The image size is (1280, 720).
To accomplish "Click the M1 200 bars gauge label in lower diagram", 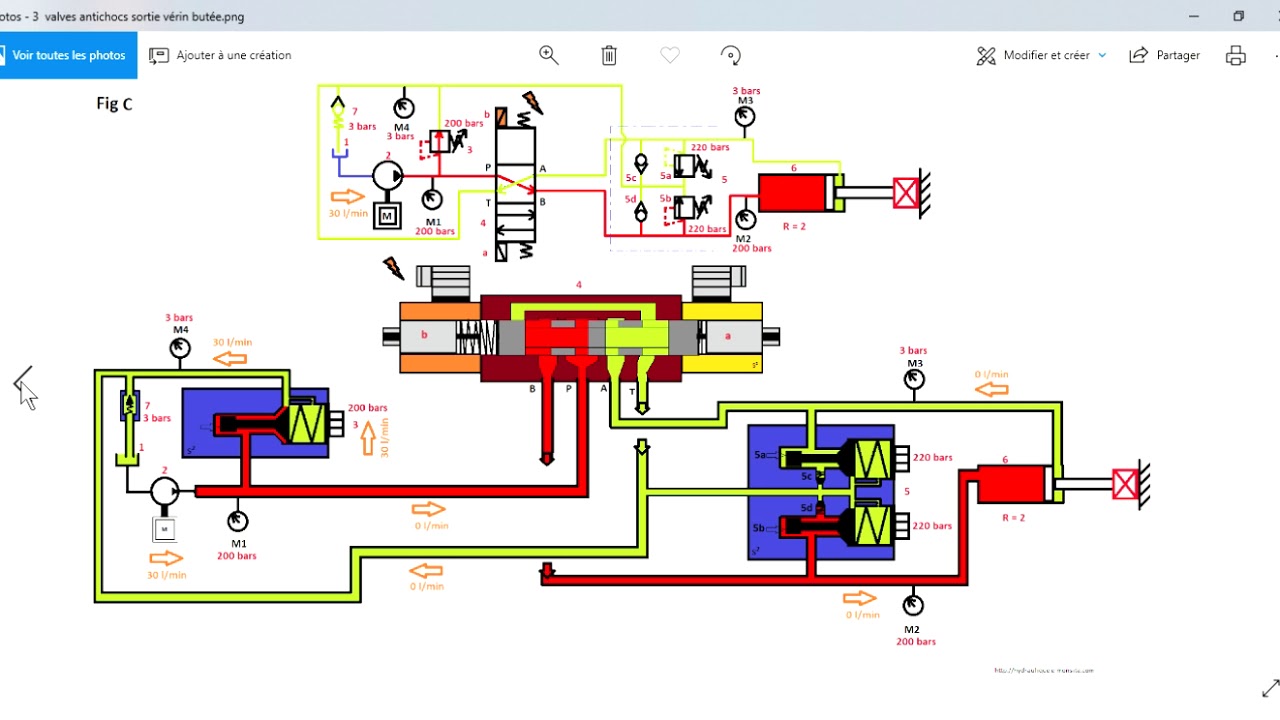I will tap(237, 550).
